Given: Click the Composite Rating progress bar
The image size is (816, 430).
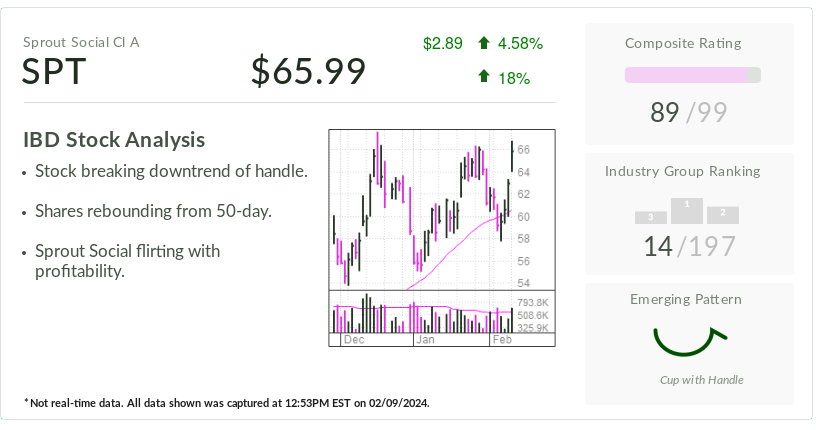Looking at the screenshot, I should [x=692, y=75].
